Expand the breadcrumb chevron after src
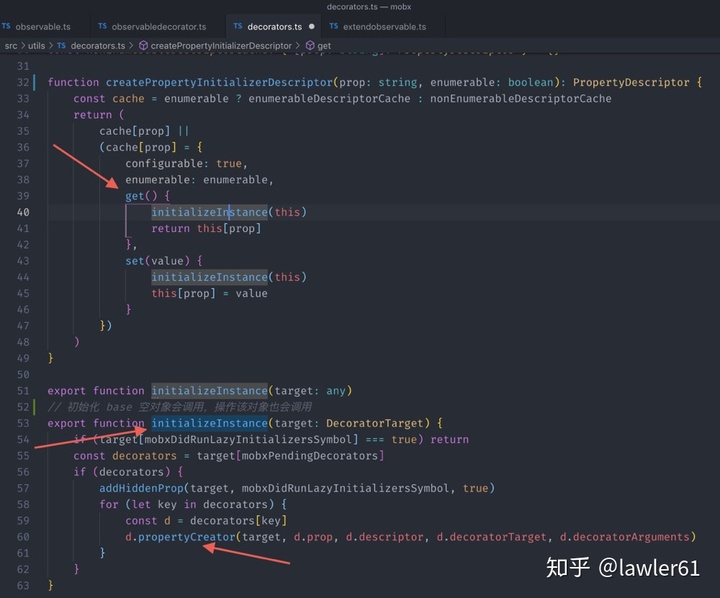 pyautogui.click(x=23, y=45)
